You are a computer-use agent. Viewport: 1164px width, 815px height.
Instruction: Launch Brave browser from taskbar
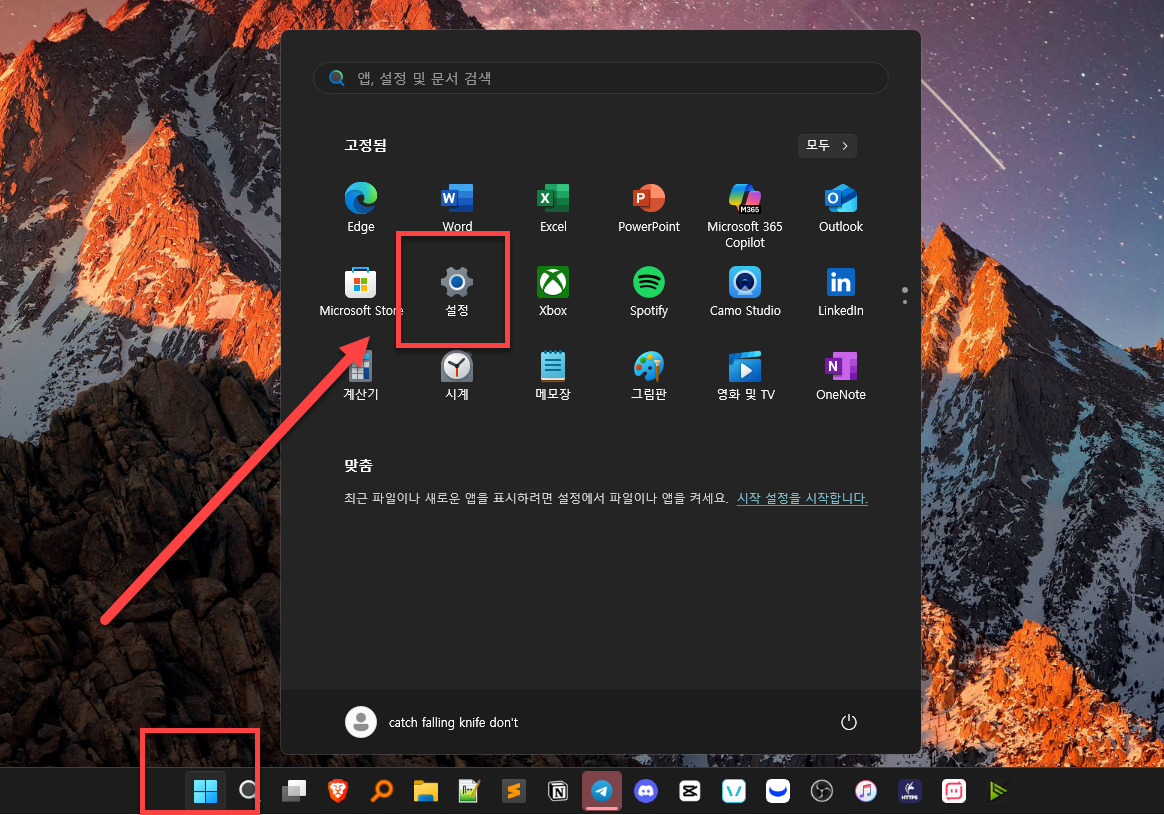pos(338,791)
